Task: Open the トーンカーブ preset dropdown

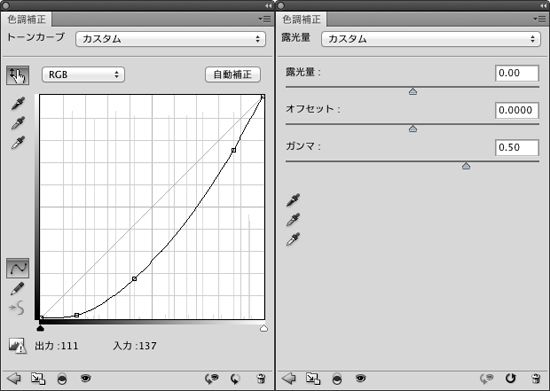Action: (170, 39)
